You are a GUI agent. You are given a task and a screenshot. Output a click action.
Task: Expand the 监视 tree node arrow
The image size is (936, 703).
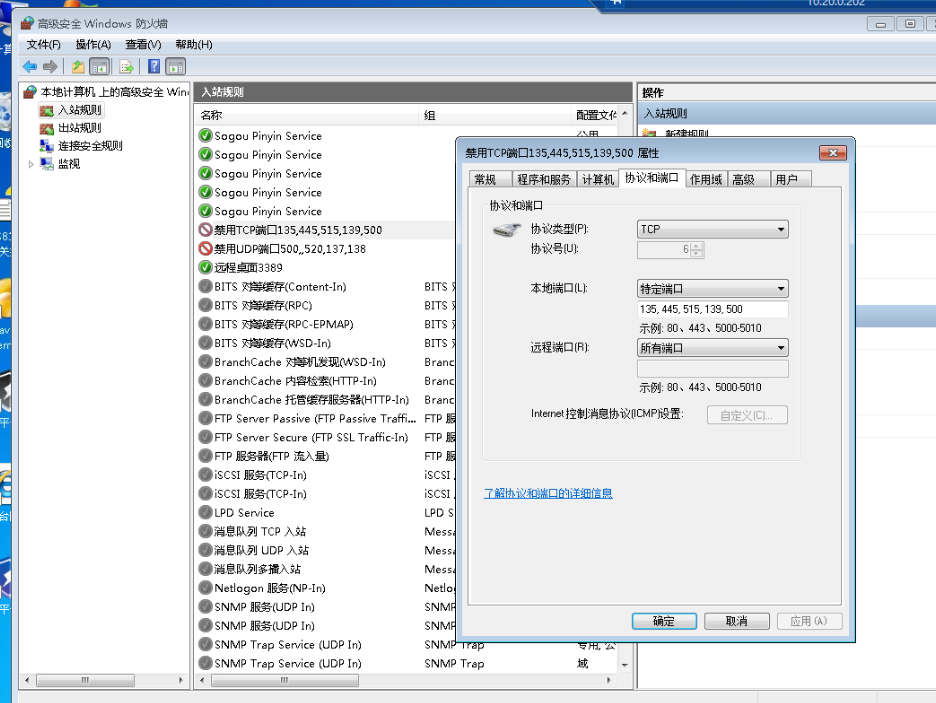pos(30,164)
